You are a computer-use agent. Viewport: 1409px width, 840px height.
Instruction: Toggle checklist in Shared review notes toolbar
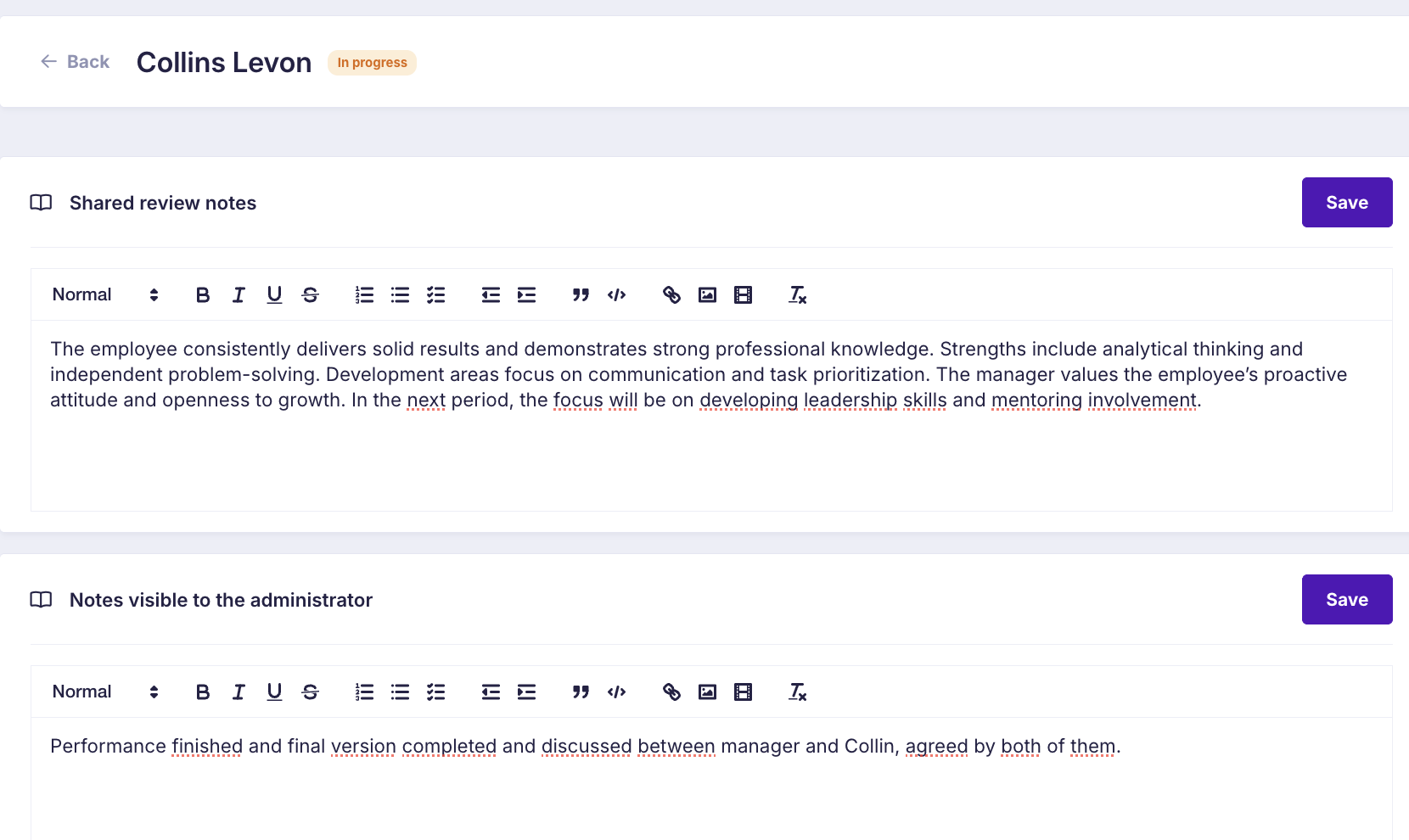[435, 295]
